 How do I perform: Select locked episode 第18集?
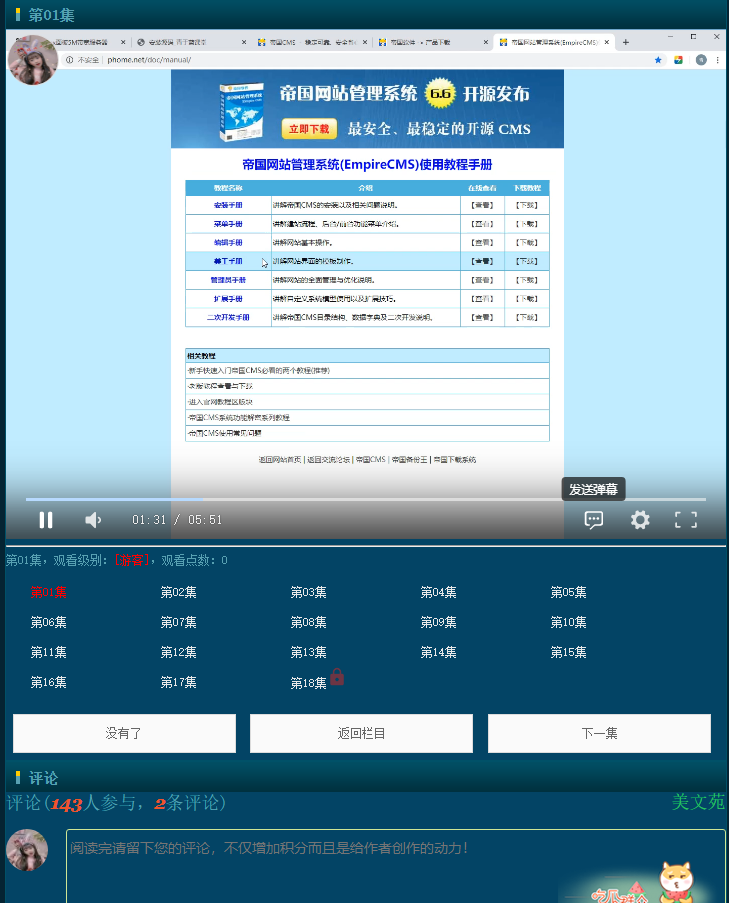click(x=309, y=683)
